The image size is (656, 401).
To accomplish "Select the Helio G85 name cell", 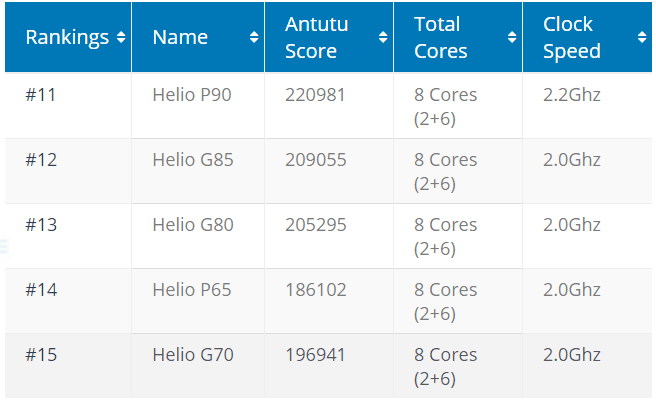I will (x=193, y=160).
